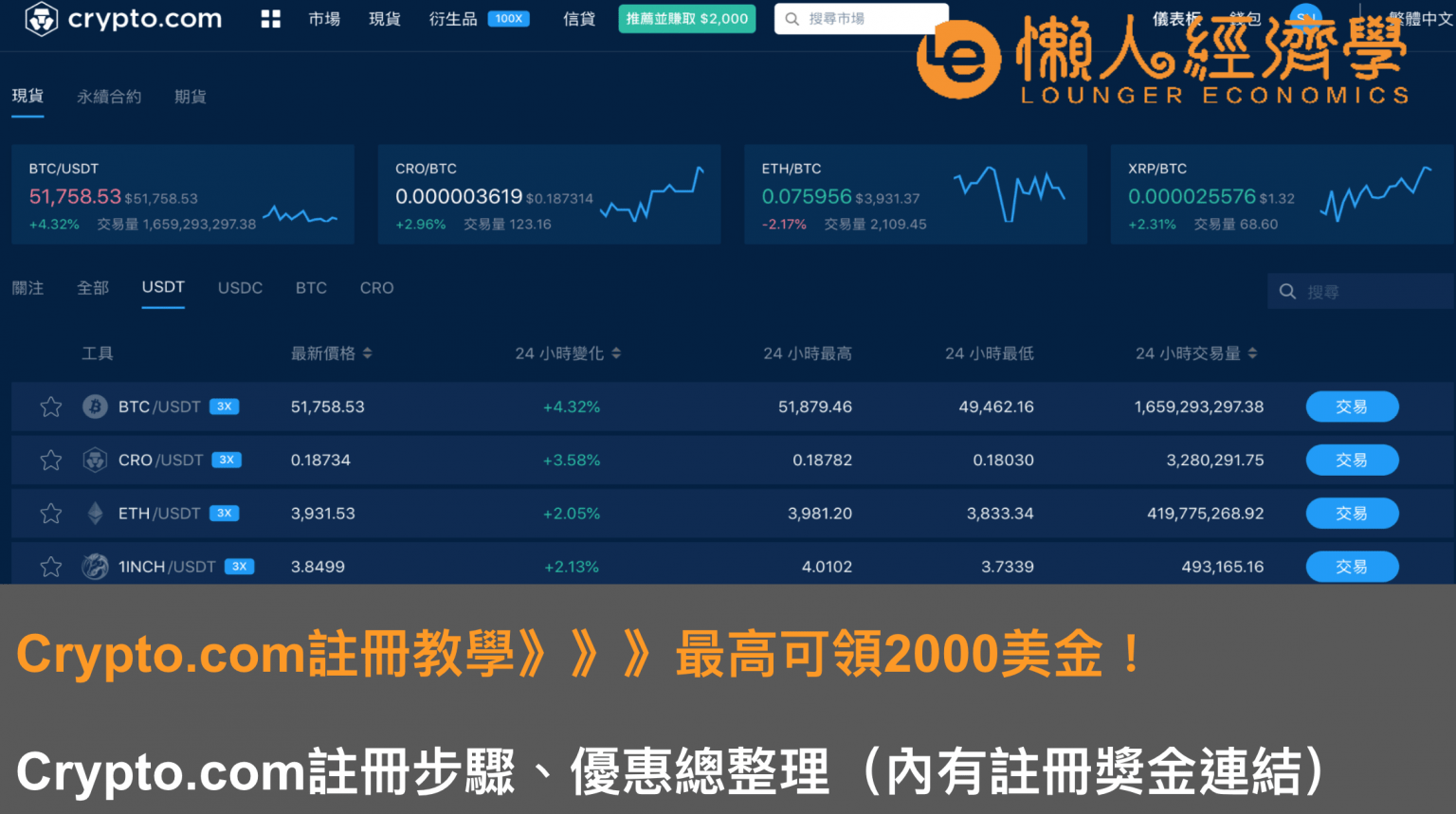Click the magnifier icon in top search box

tap(792, 19)
